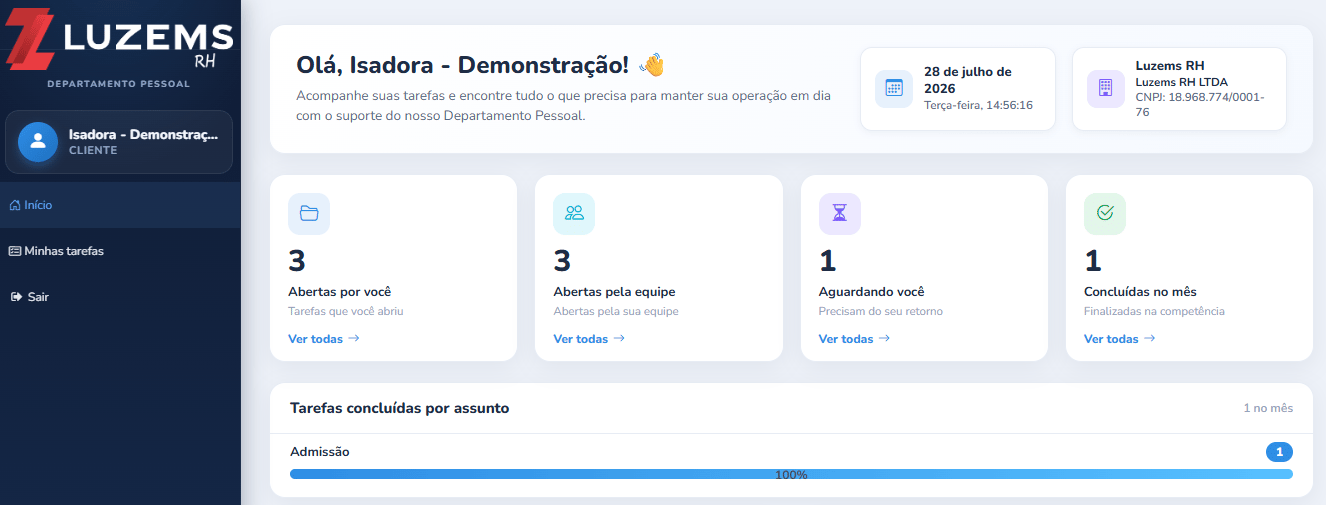Click the home icon next to Início
Image resolution: width=1326 pixels, height=505 pixels.
coord(15,205)
